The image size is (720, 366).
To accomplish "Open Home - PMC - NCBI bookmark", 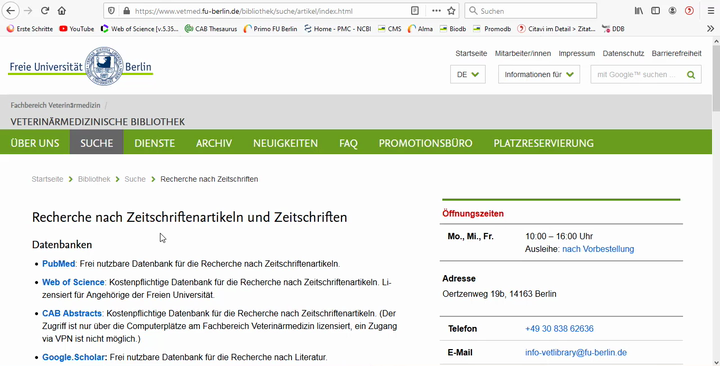I will [x=338, y=28].
